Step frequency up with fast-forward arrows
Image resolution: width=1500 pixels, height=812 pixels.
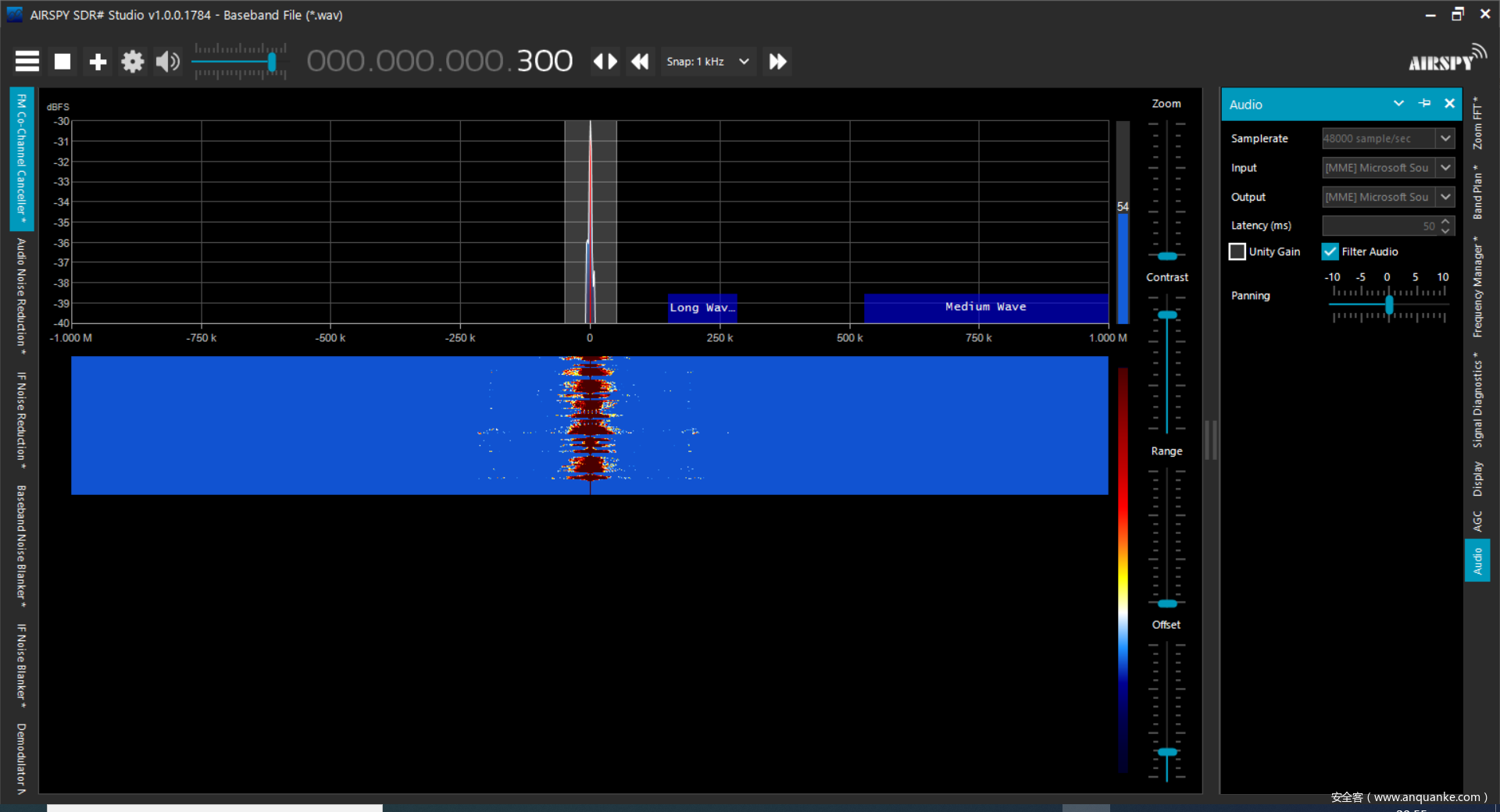click(x=778, y=61)
